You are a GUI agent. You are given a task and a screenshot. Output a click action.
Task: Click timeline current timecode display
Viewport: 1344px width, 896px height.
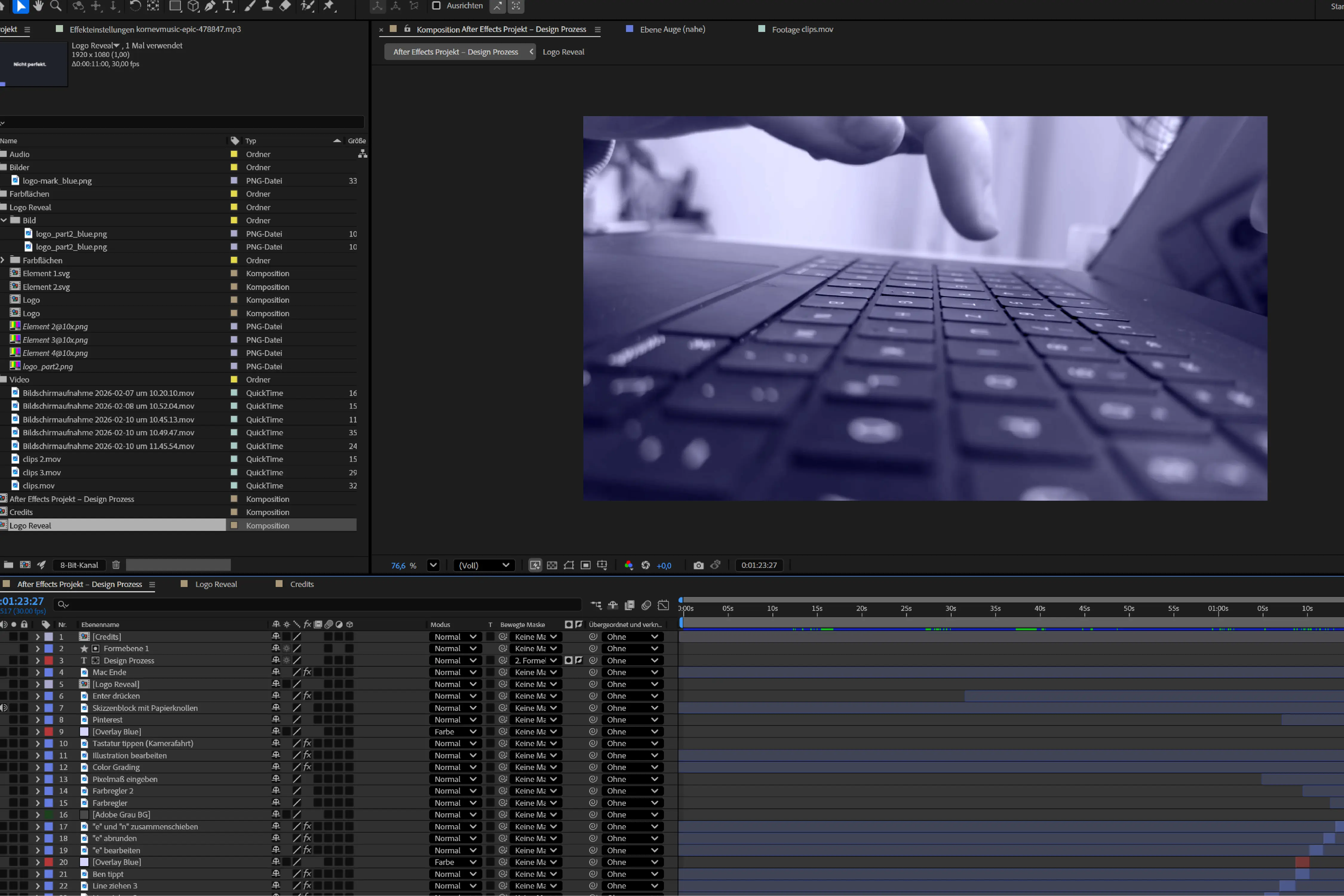[22, 601]
